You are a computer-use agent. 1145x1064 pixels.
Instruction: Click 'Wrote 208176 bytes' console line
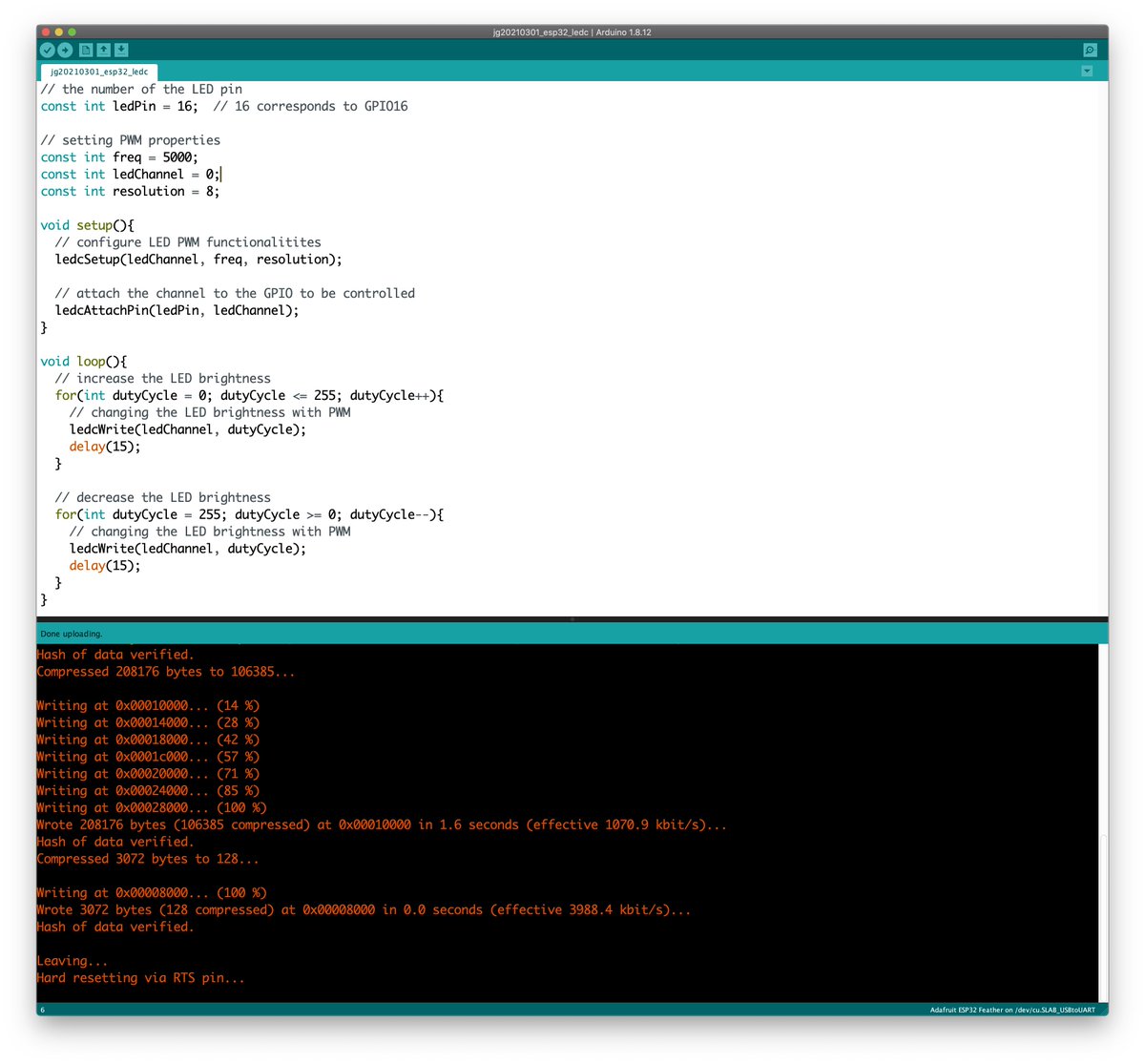tap(382, 825)
